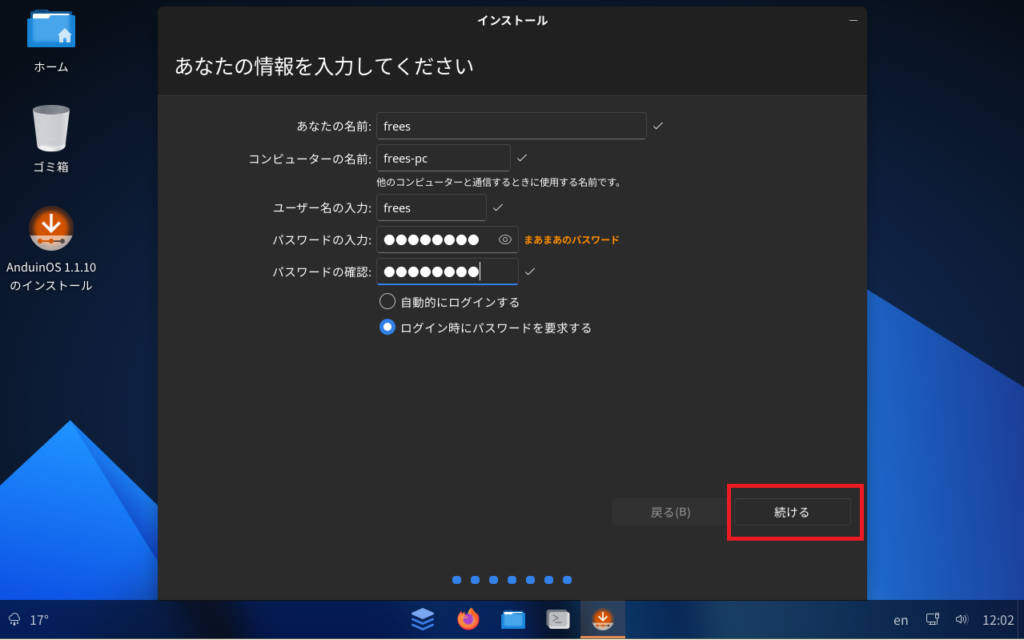Viewport: 1024px width, 640px height.
Task: Open the volume control in system tray
Action: (x=962, y=619)
